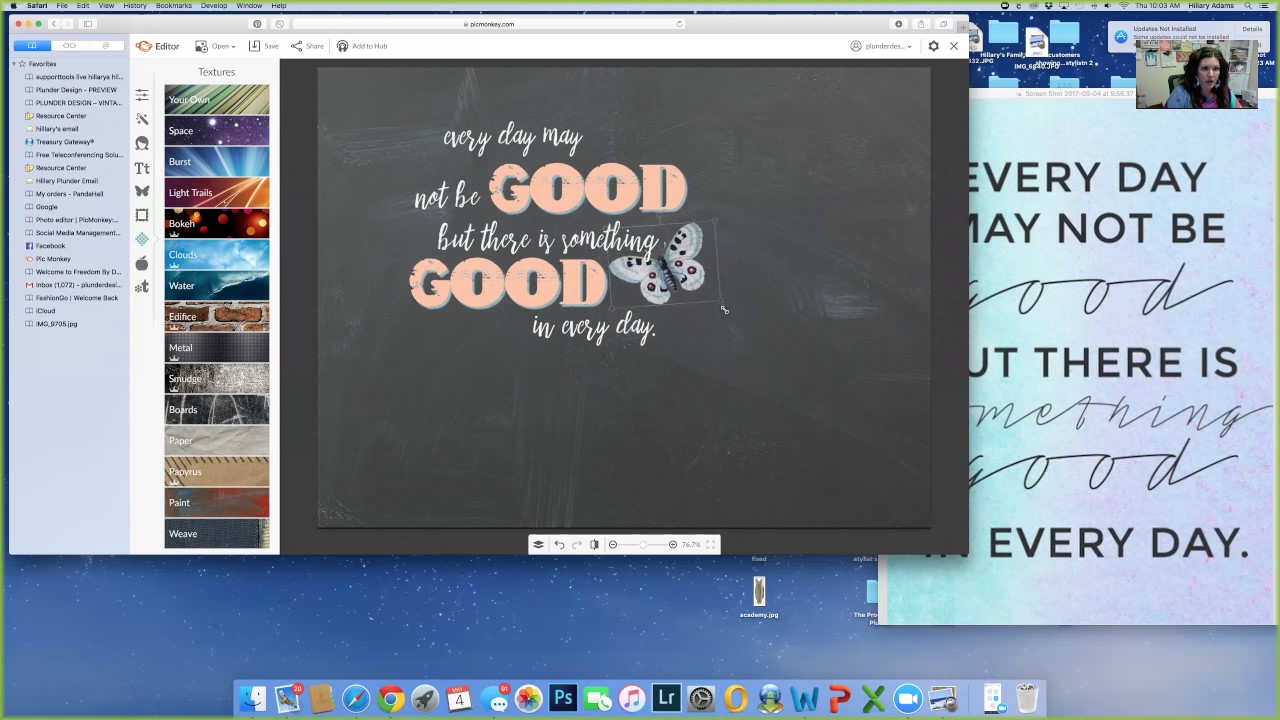Open the Bookmarks menu
The image size is (1280, 720).
(x=174, y=6)
